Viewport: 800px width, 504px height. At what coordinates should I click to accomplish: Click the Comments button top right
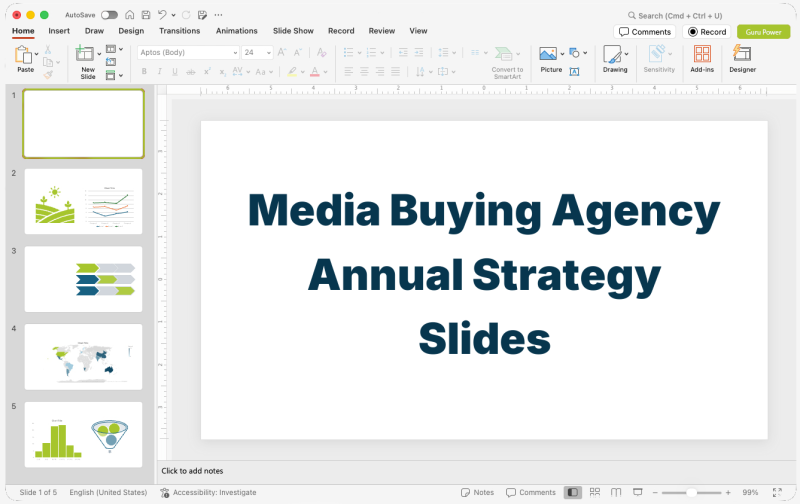tap(645, 32)
